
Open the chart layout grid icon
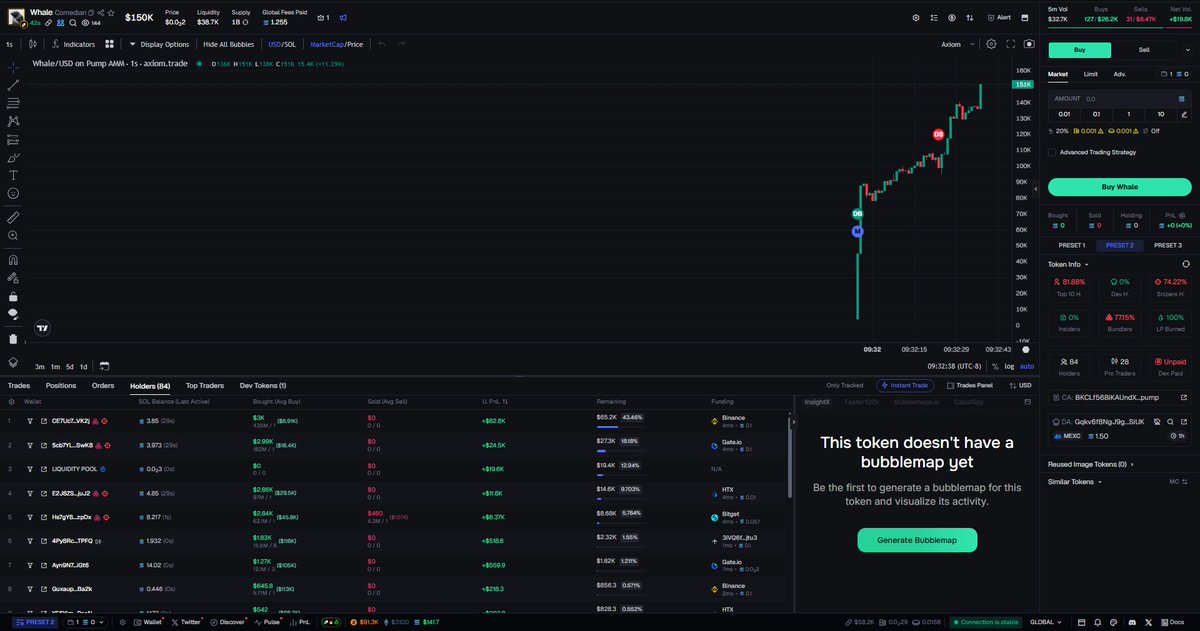[109, 44]
